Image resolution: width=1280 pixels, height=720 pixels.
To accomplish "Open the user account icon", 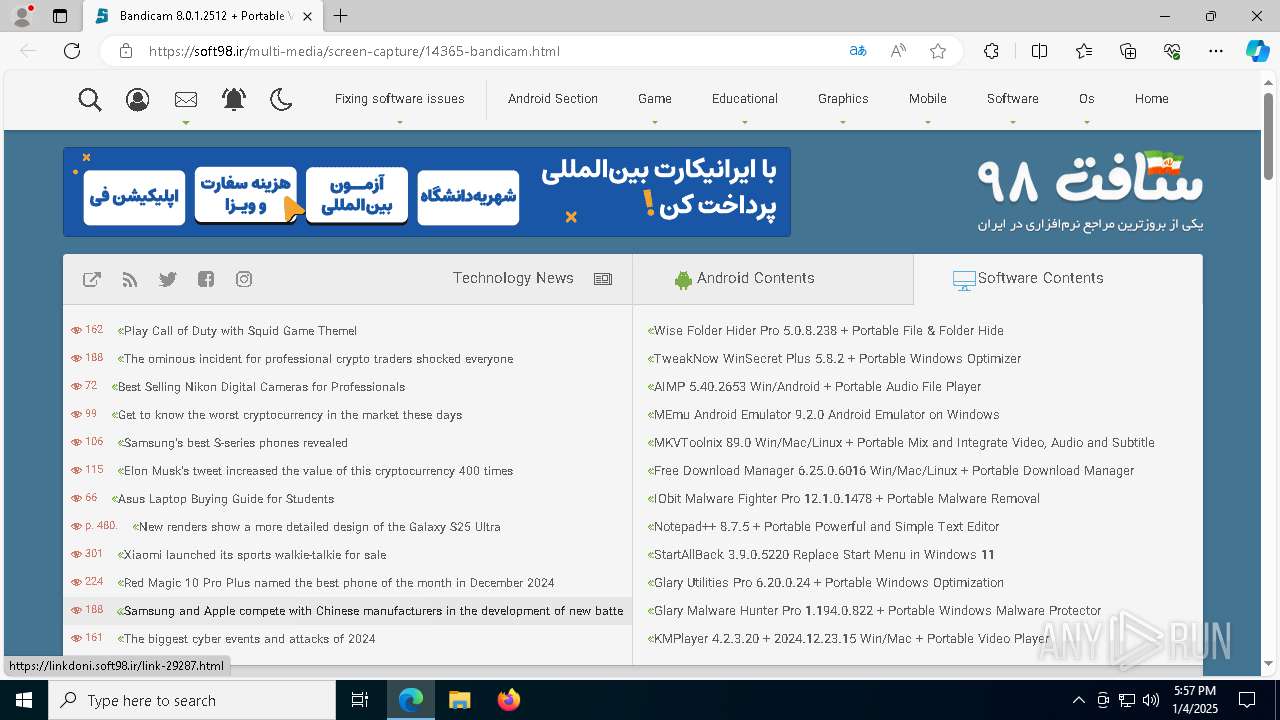I will tap(138, 99).
